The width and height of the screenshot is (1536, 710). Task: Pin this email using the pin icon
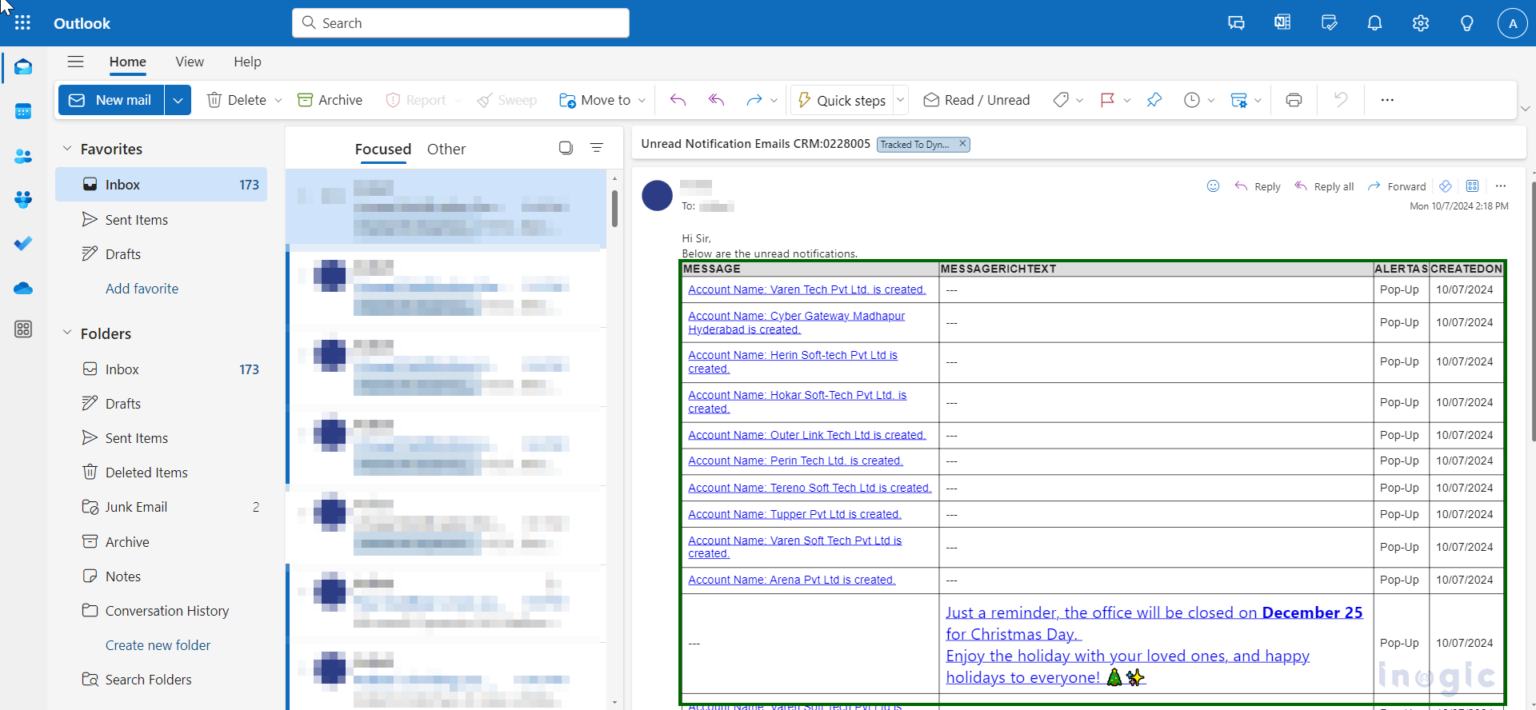[1154, 99]
